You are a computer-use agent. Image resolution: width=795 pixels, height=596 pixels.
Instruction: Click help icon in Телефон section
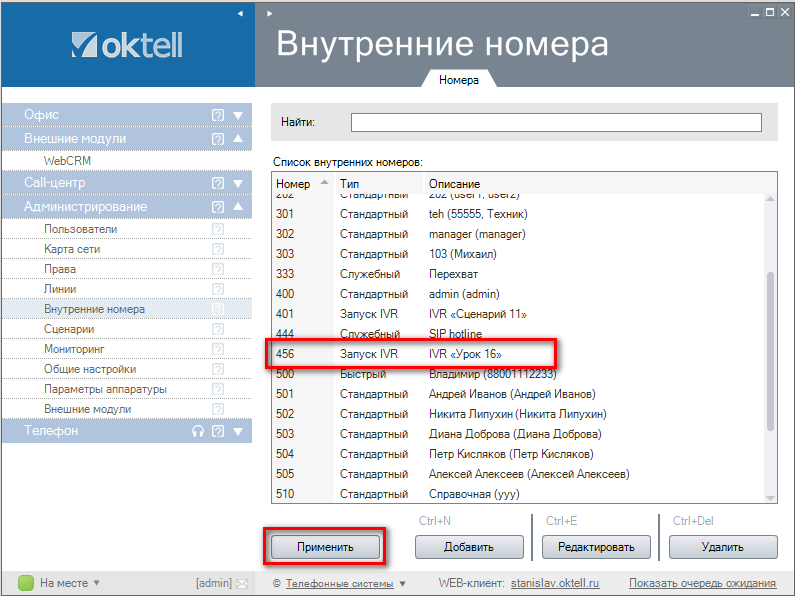(218, 431)
